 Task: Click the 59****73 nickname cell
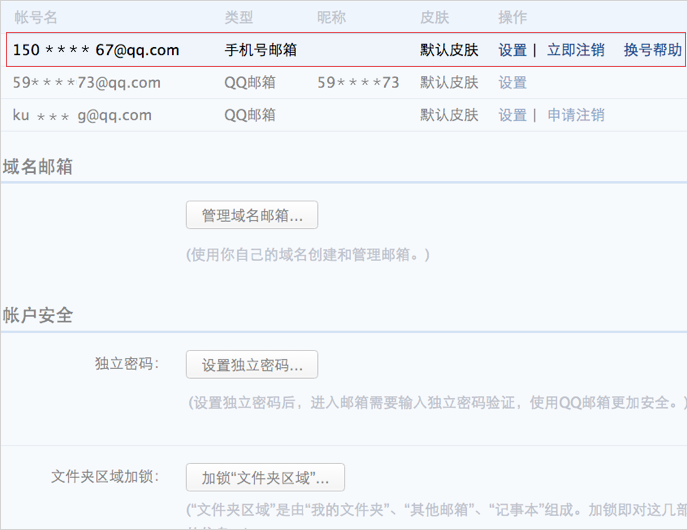tap(358, 83)
